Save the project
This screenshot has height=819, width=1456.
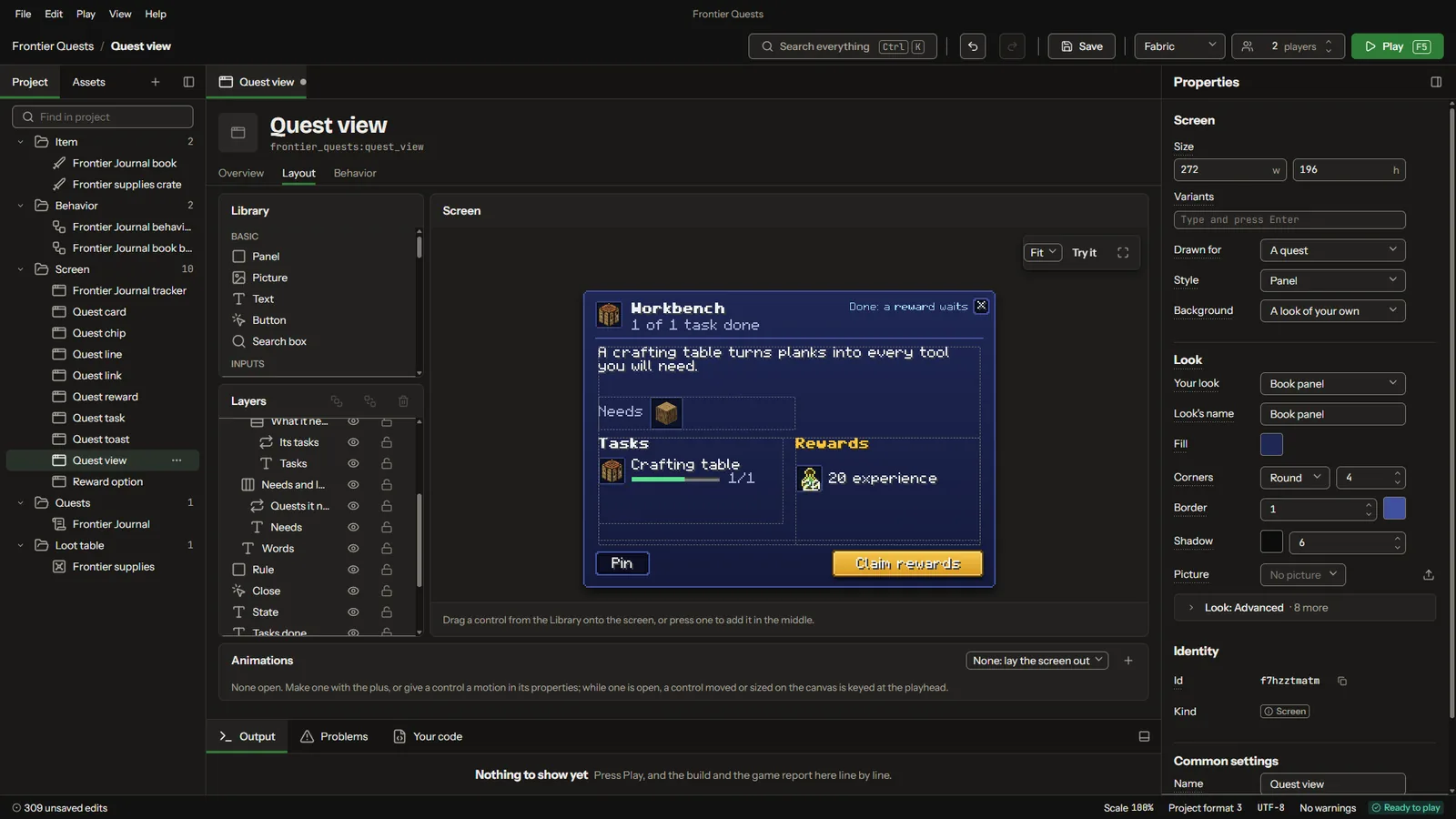click(x=1081, y=46)
